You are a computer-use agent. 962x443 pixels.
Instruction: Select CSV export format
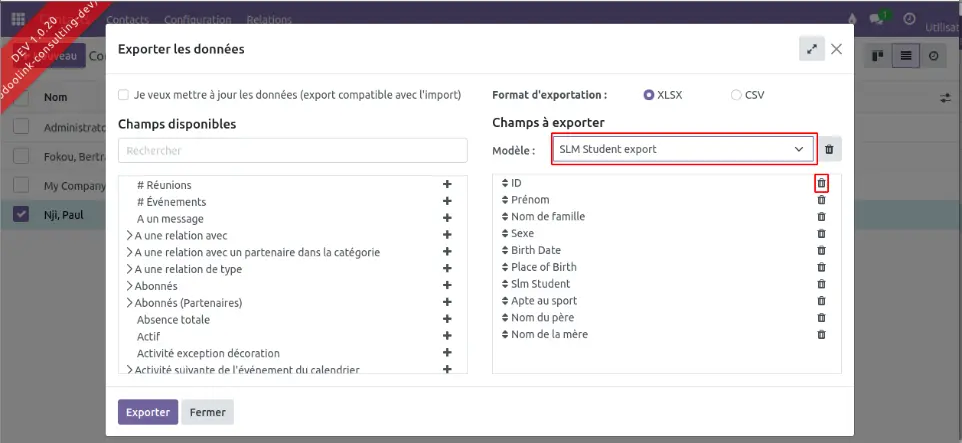point(737,95)
